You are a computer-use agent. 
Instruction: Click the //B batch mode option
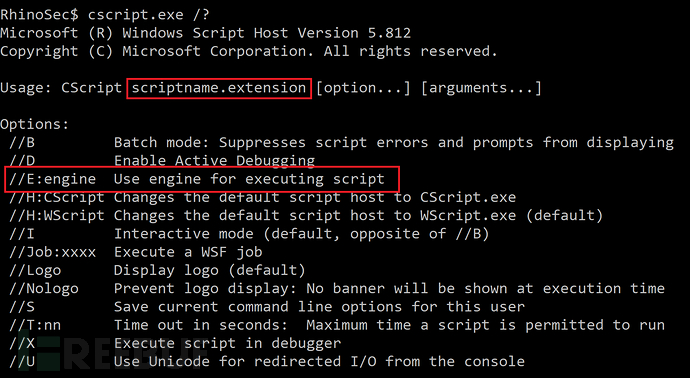point(22,143)
